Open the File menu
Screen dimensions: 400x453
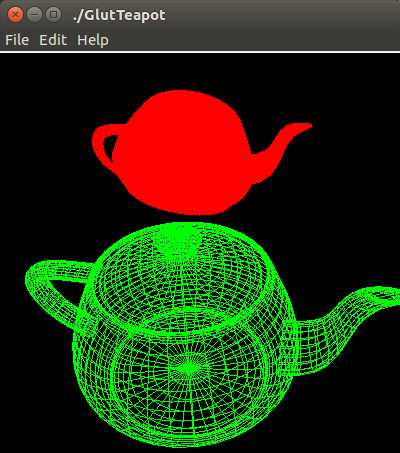coord(17,40)
